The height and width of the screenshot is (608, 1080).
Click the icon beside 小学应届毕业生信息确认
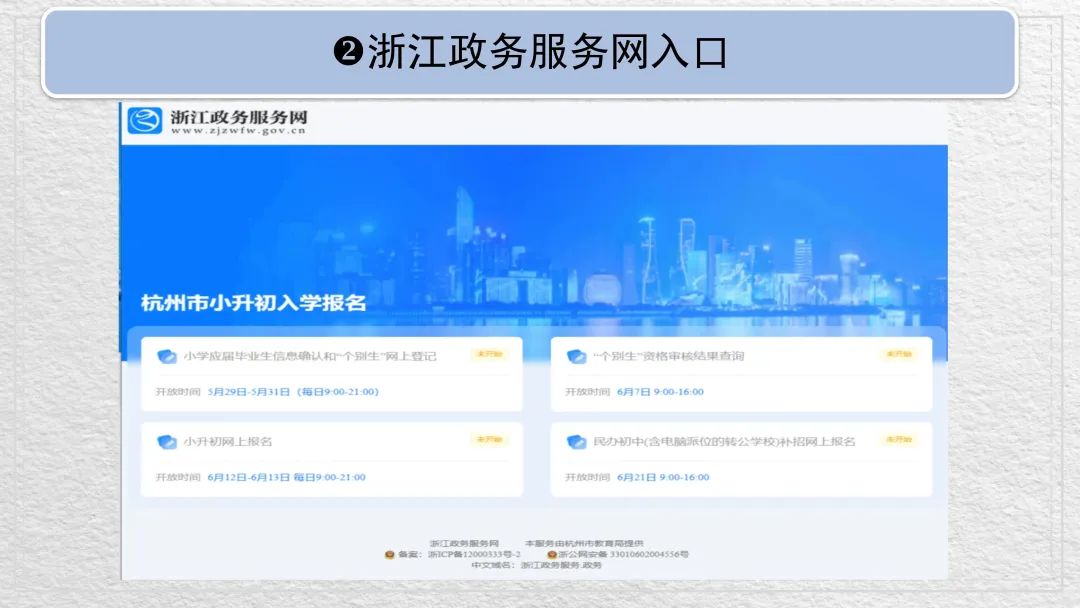click(167, 356)
